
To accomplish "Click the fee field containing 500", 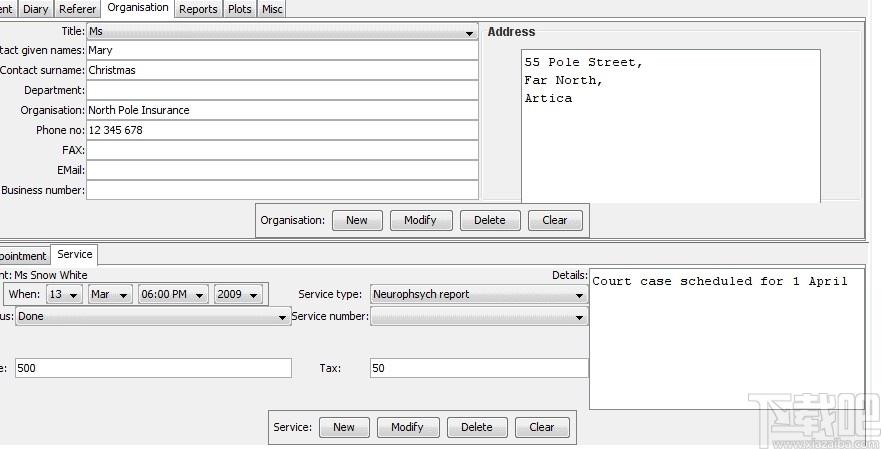I will point(153,368).
